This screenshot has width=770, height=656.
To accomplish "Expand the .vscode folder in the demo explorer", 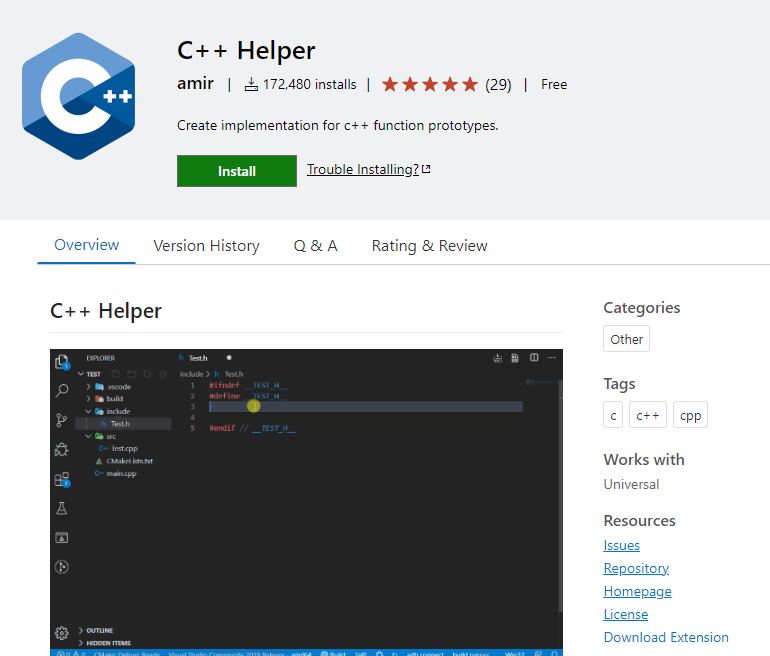I will tap(109, 387).
